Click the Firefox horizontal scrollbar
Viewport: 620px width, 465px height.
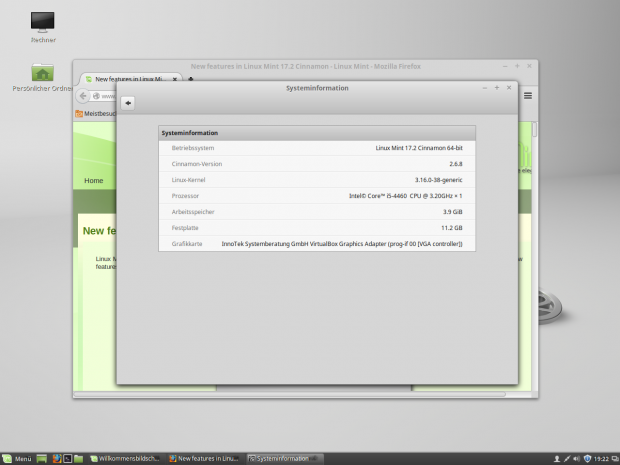pyautogui.click(x=289, y=394)
